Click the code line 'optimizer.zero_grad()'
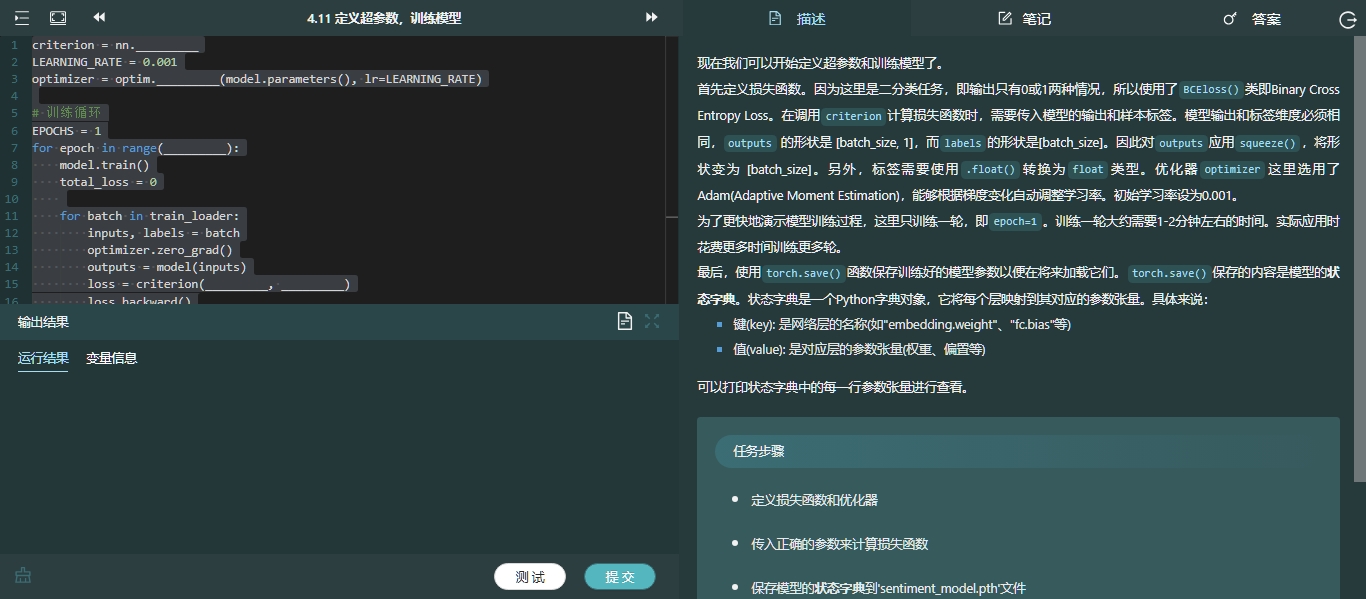The height and width of the screenshot is (599, 1366). coord(160,250)
